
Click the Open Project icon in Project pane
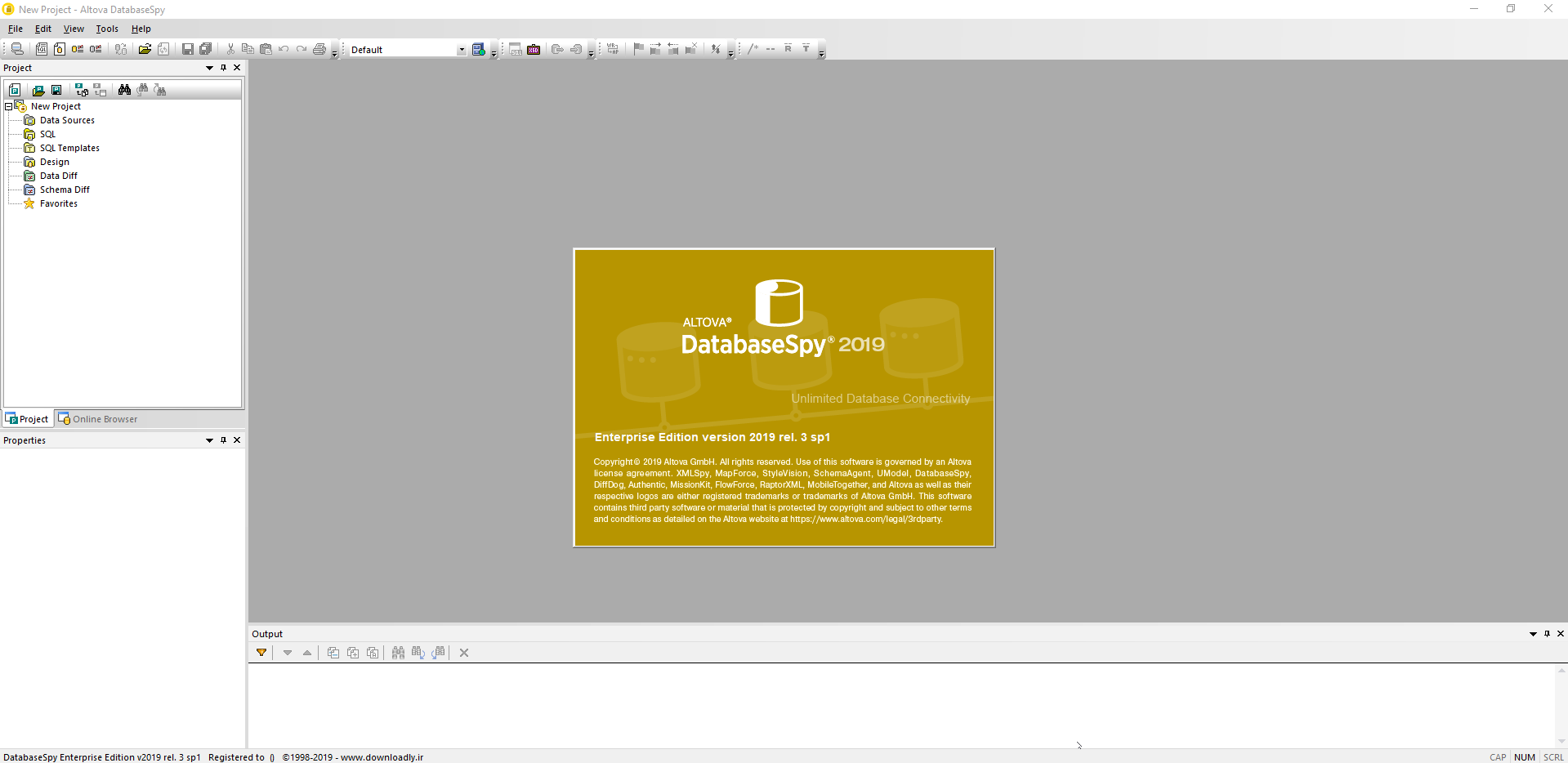[38, 90]
